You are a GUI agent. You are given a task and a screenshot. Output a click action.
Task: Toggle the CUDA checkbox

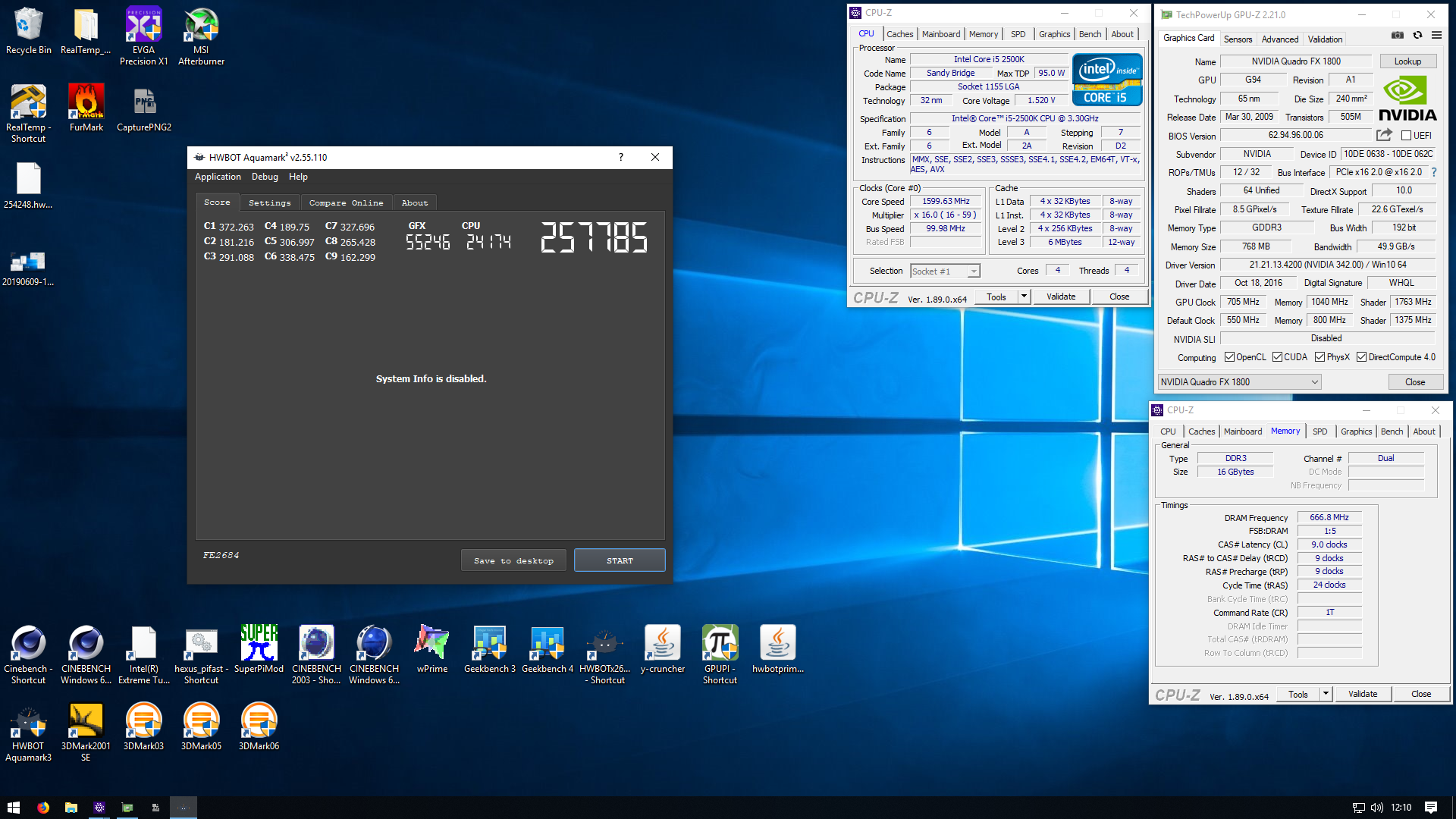coord(1278,357)
